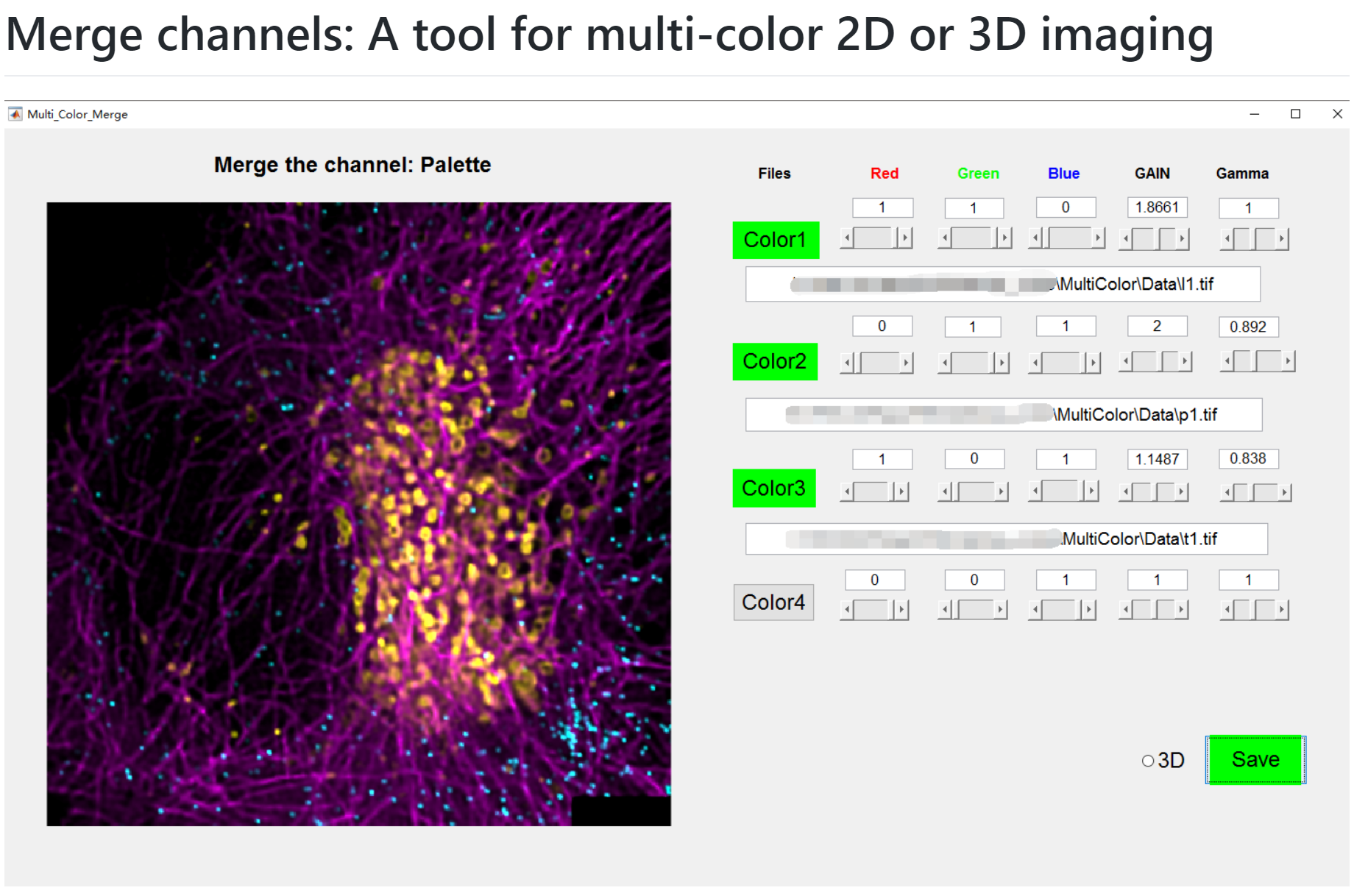The height and width of the screenshot is (896, 1354).
Task: Decrease Color2 gamma slider left arrow
Action: point(1227,361)
